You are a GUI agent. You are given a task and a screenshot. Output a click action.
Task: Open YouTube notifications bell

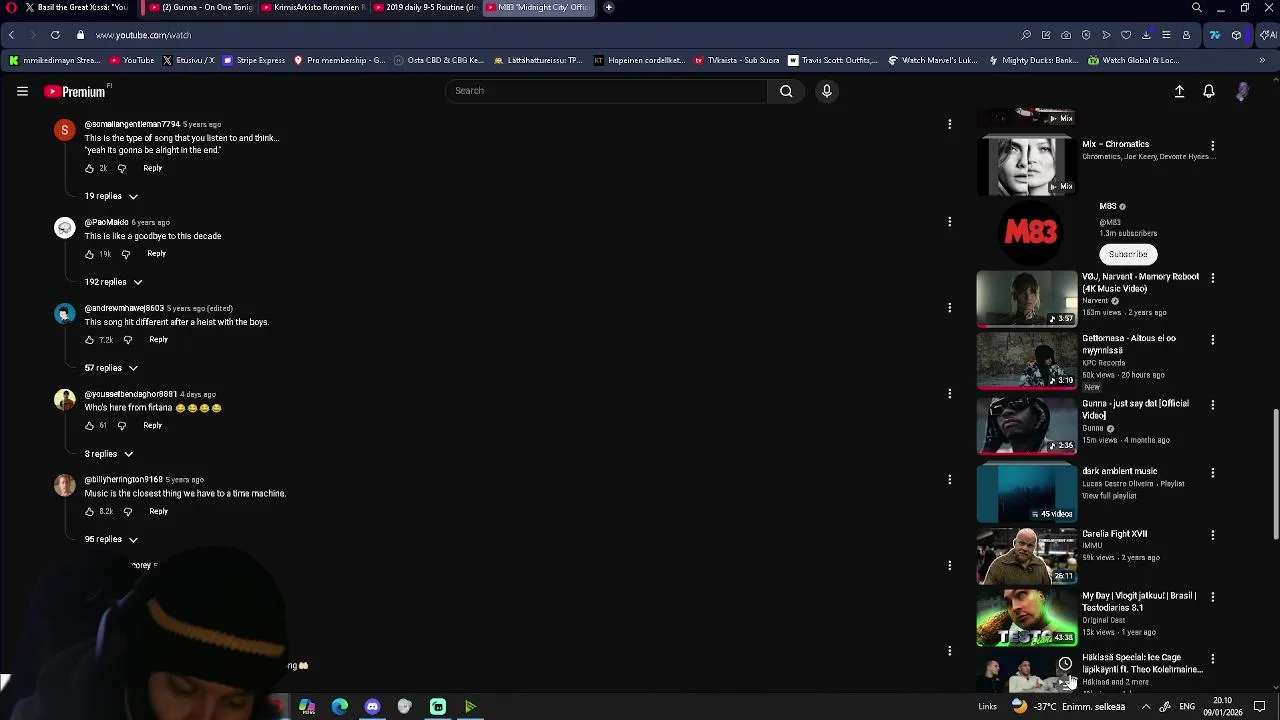(1209, 91)
